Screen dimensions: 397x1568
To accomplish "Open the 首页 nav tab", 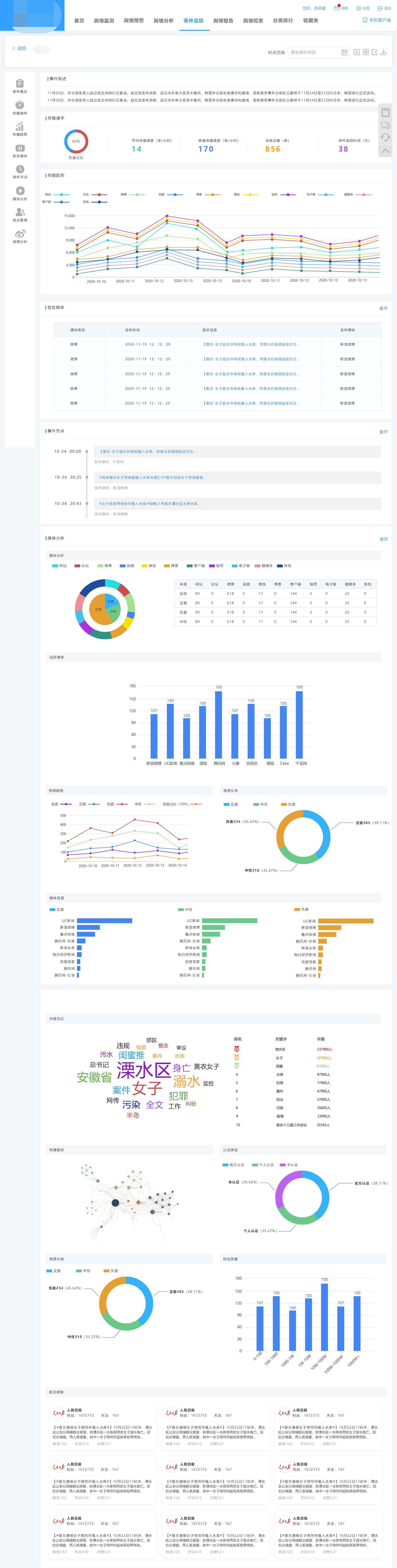I will [79, 21].
